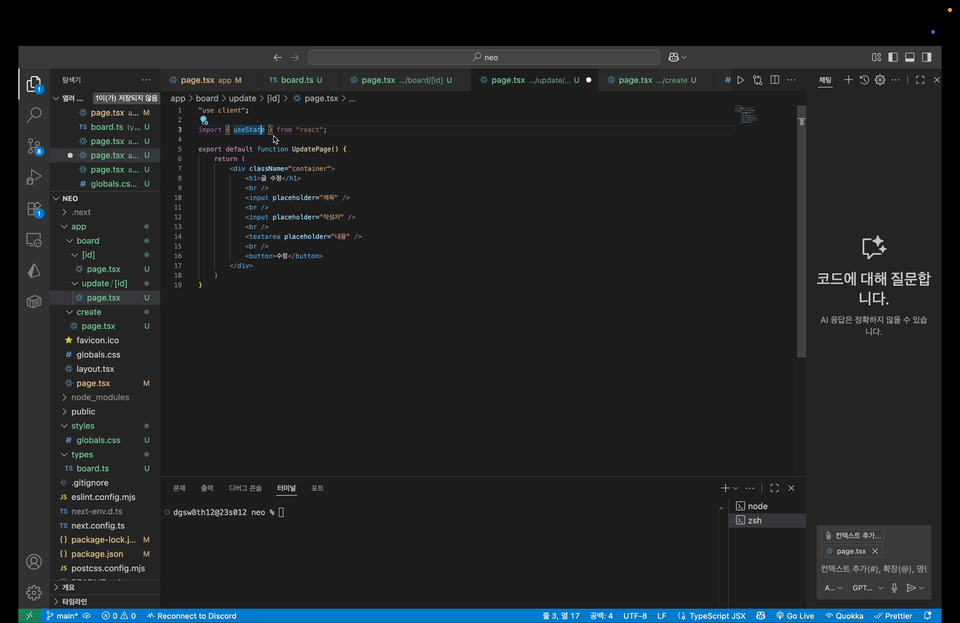The height and width of the screenshot is (623, 960).
Task: Click Go Live in status bar
Action: (795, 616)
